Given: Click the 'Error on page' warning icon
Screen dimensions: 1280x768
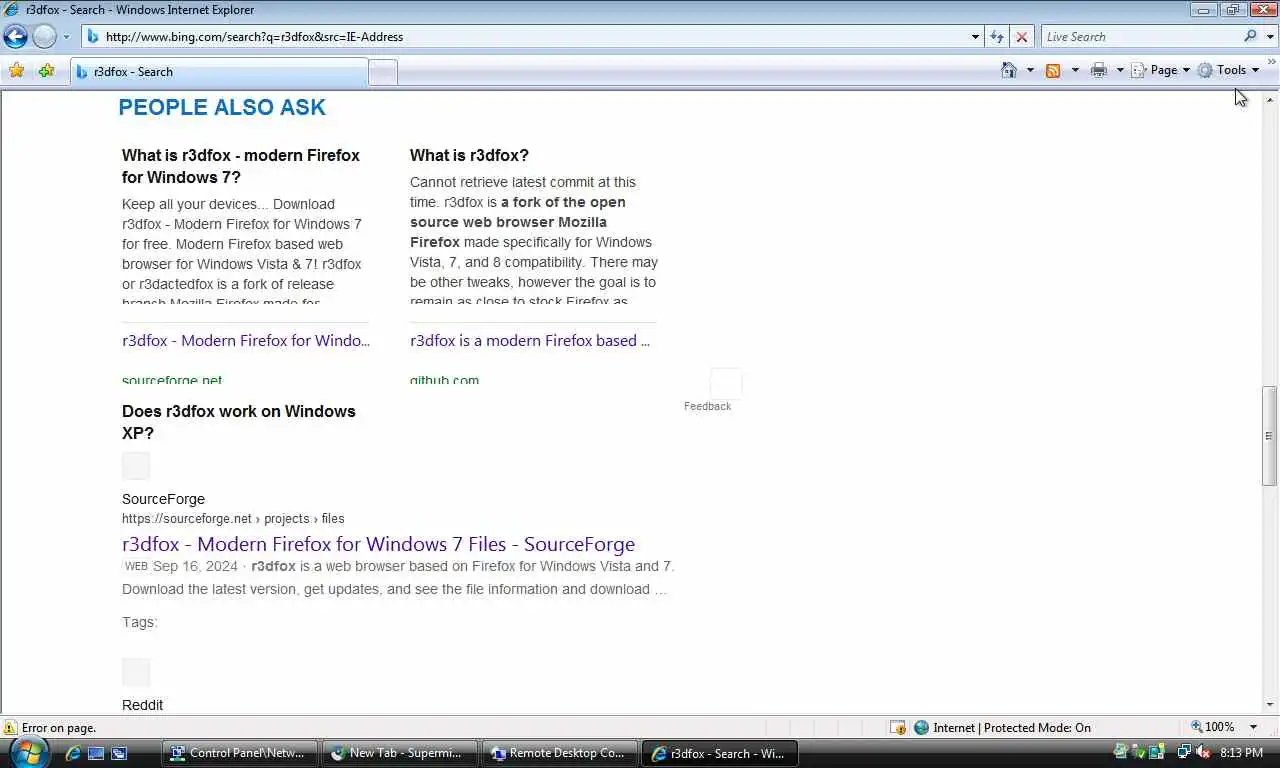Looking at the screenshot, I should (x=10, y=727).
